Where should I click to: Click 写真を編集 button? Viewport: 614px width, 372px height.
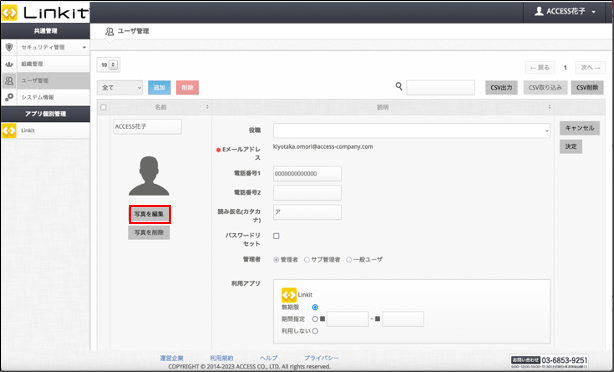[150, 214]
